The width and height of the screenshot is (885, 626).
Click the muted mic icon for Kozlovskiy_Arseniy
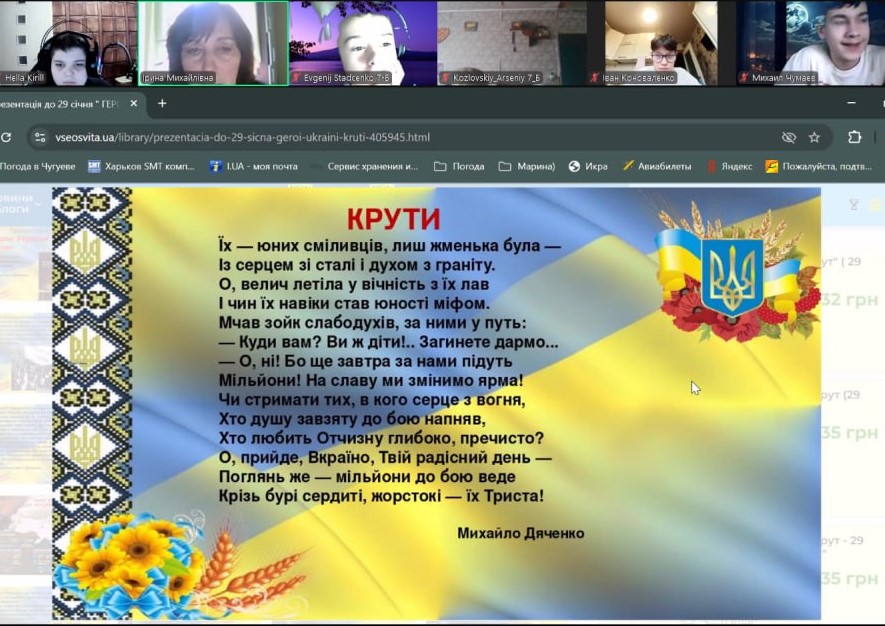tap(445, 78)
